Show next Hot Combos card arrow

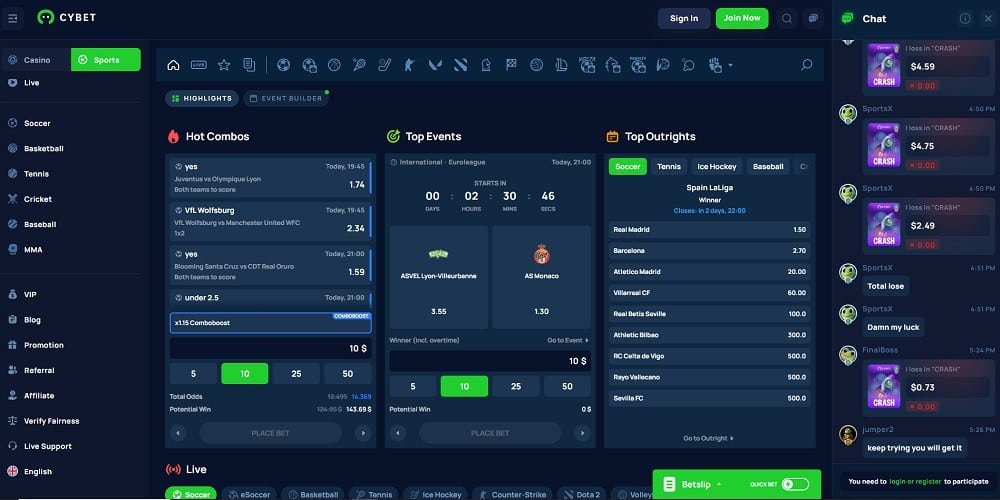click(x=363, y=433)
